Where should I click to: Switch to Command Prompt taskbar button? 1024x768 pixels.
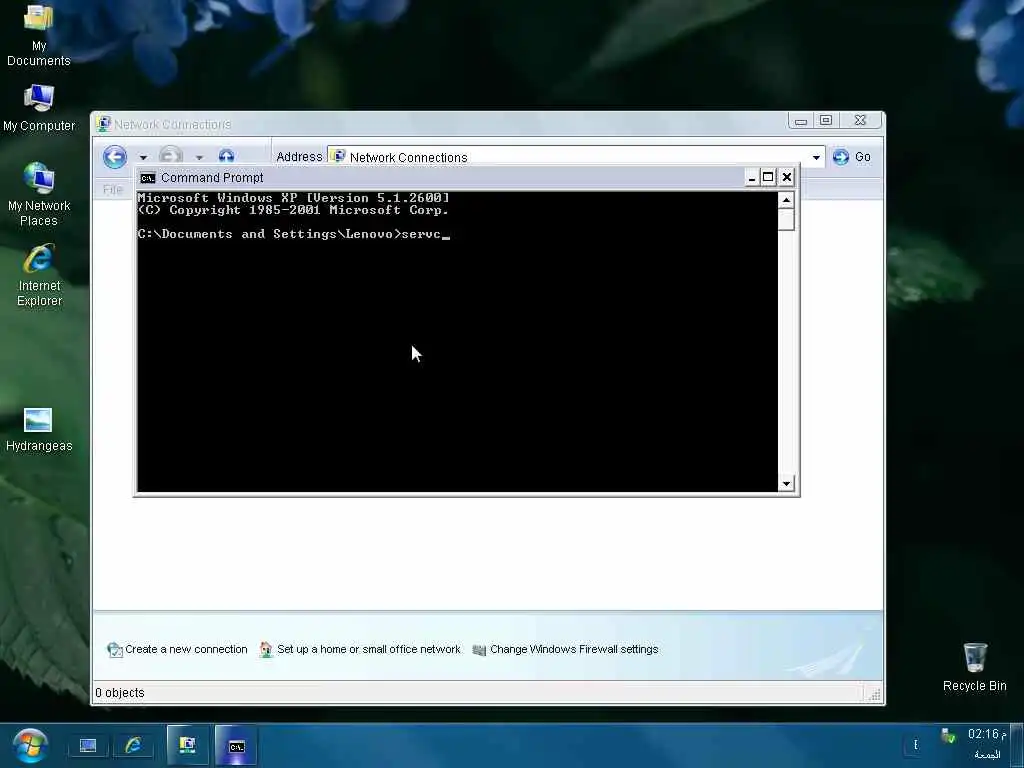coord(236,745)
